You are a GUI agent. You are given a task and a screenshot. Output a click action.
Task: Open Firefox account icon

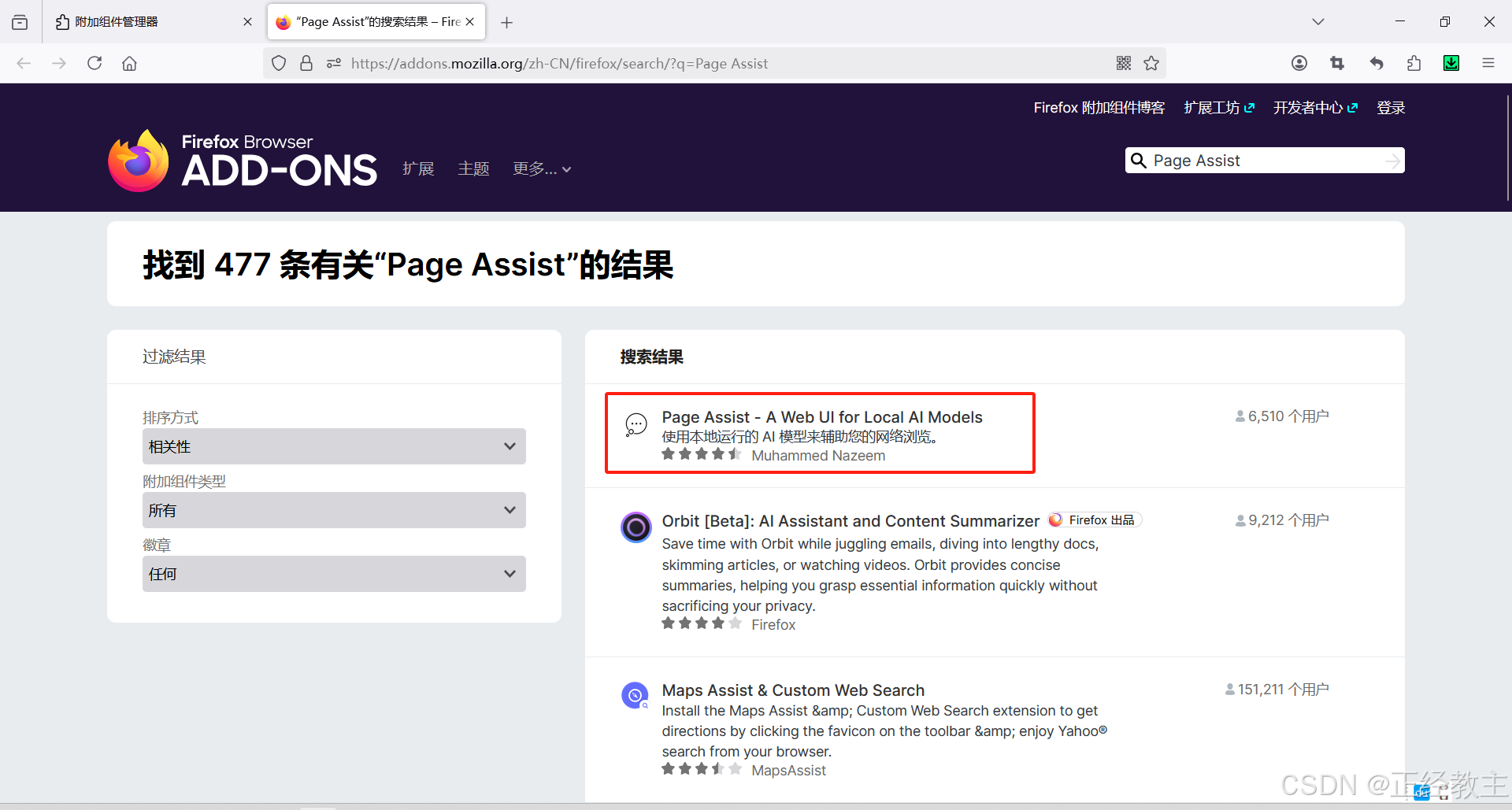click(1299, 63)
